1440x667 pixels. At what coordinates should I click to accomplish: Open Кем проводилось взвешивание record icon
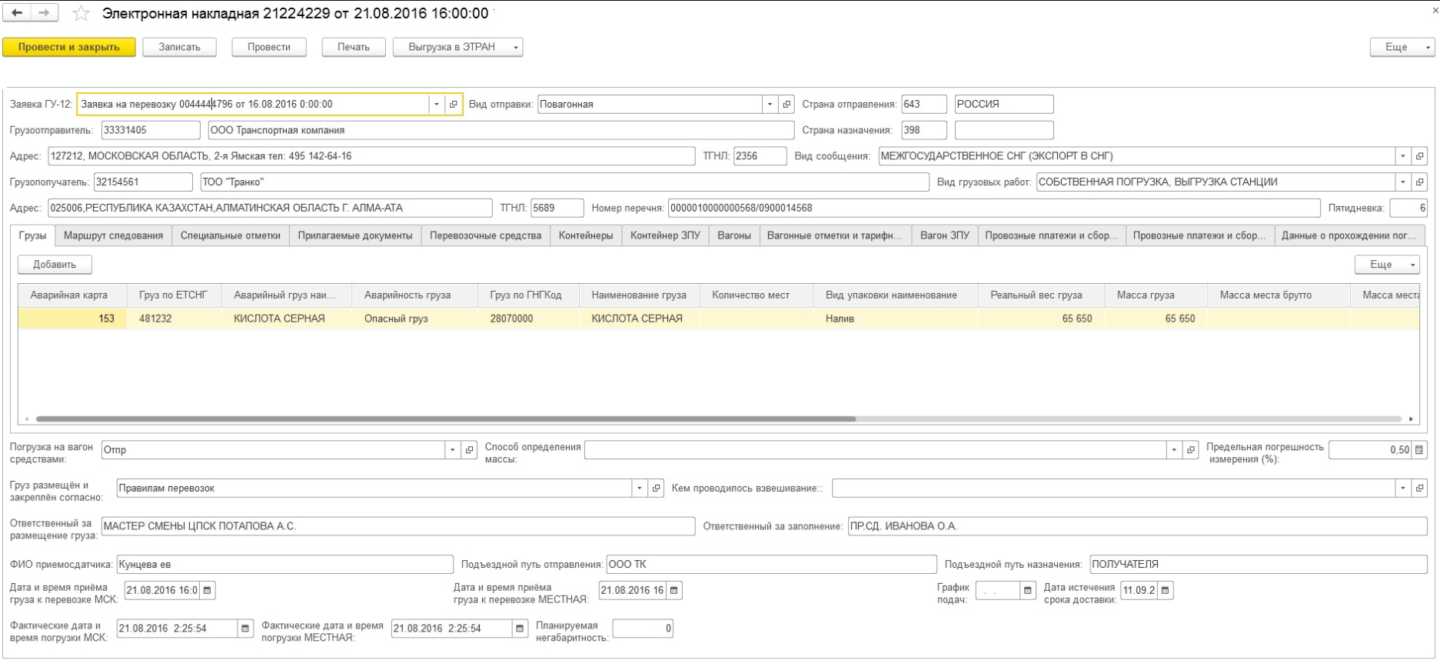point(1419,488)
